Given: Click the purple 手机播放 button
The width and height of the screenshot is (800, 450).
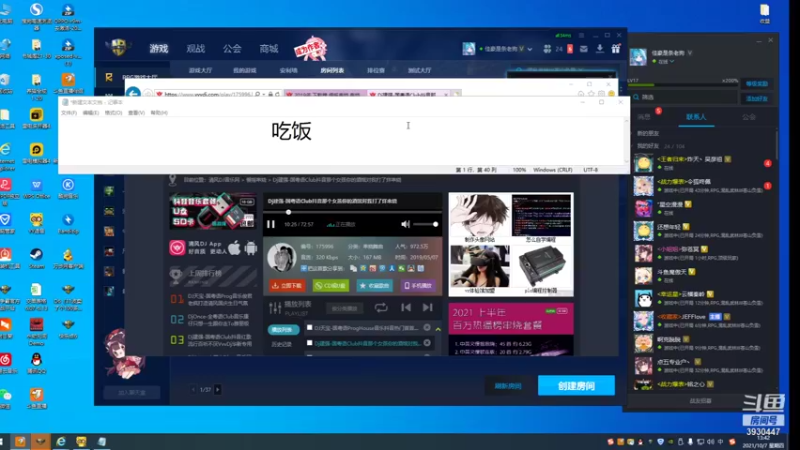Looking at the screenshot, I should [418, 286].
